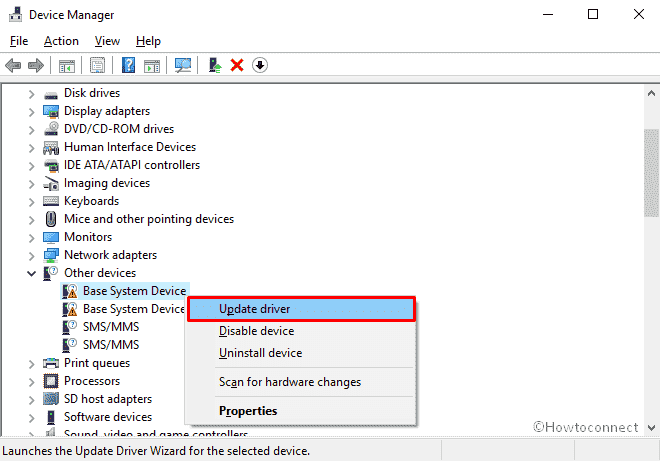Click the vertical scrollbar thumb
This screenshot has height=461, width=660.
coord(651,170)
